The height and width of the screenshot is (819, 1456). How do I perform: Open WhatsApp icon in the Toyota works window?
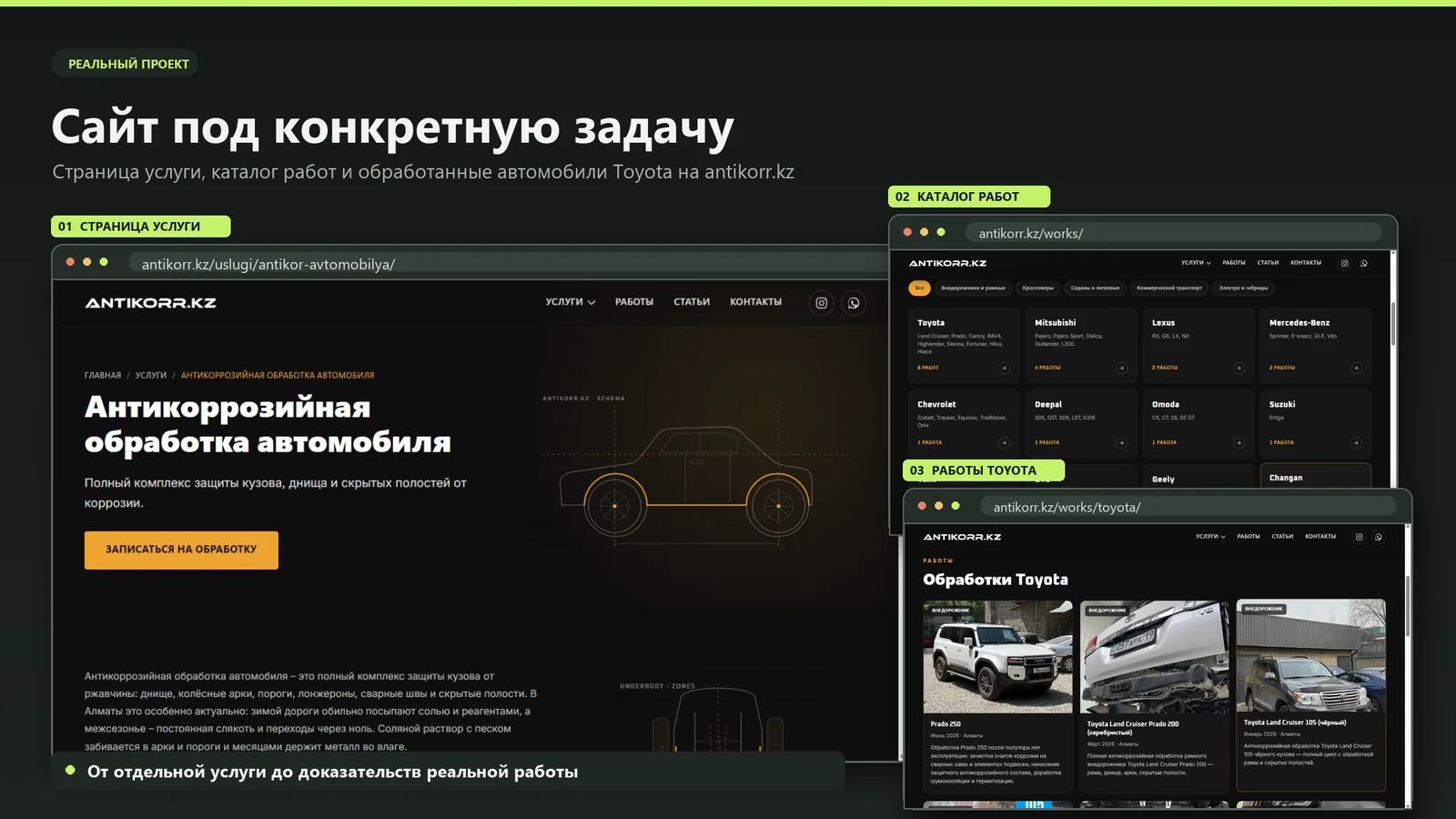pyautogui.click(x=1378, y=537)
